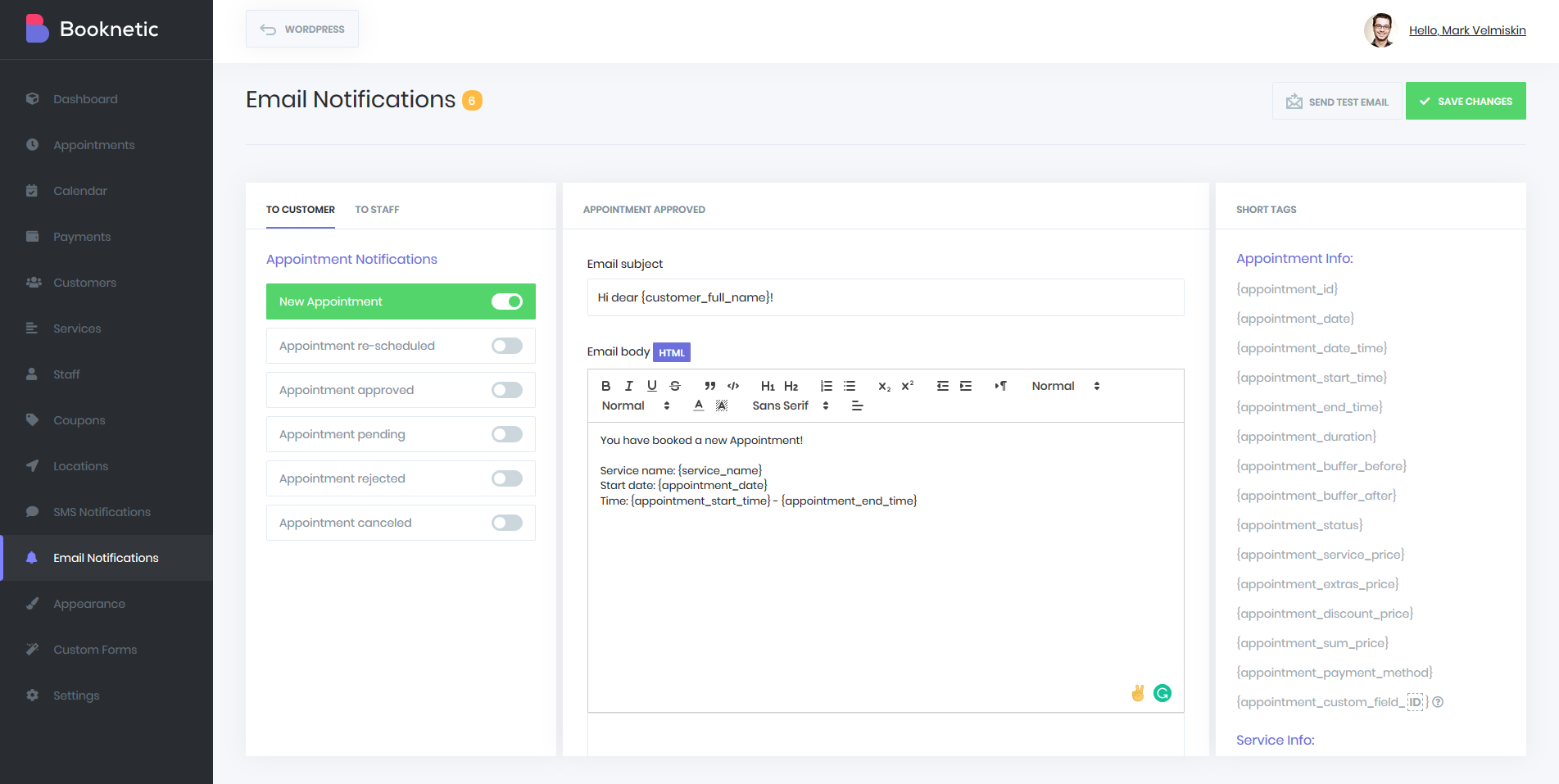The width and height of the screenshot is (1559, 784).
Task: Click the Email subject input field
Action: pyautogui.click(x=885, y=297)
